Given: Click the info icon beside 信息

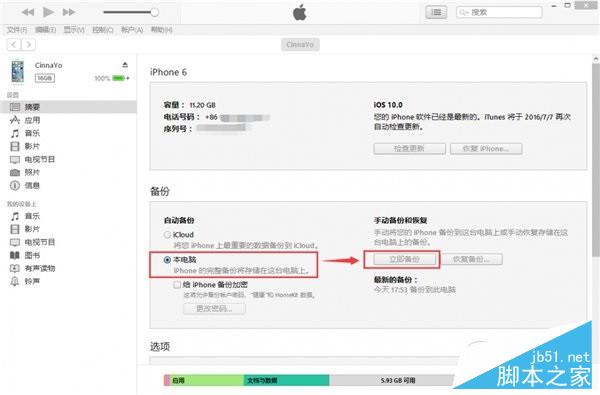Looking at the screenshot, I should (15, 185).
